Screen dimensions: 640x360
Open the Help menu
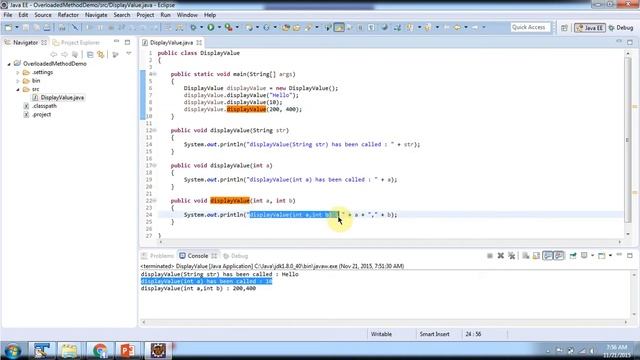[x=210, y=15]
